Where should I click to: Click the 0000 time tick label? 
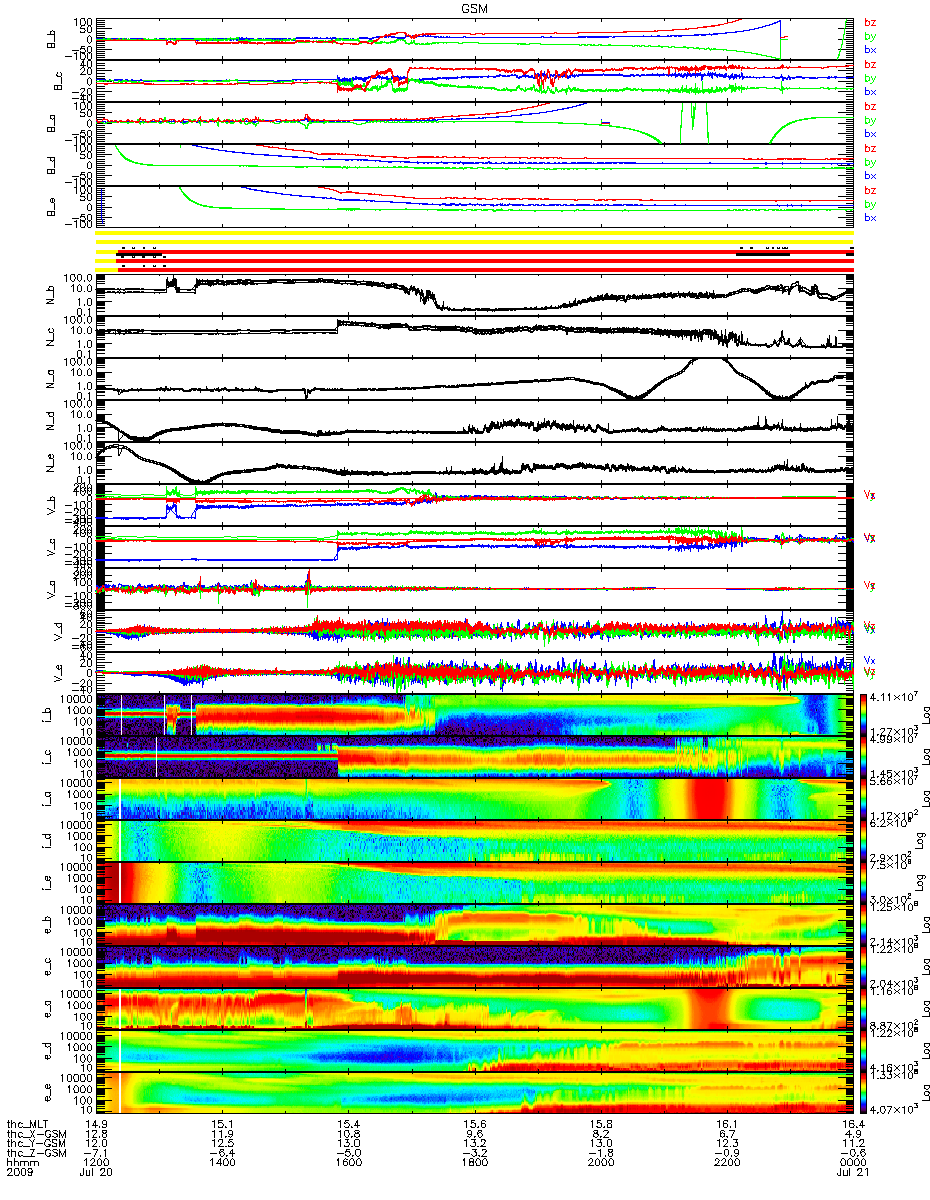(x=853, y=1163)
